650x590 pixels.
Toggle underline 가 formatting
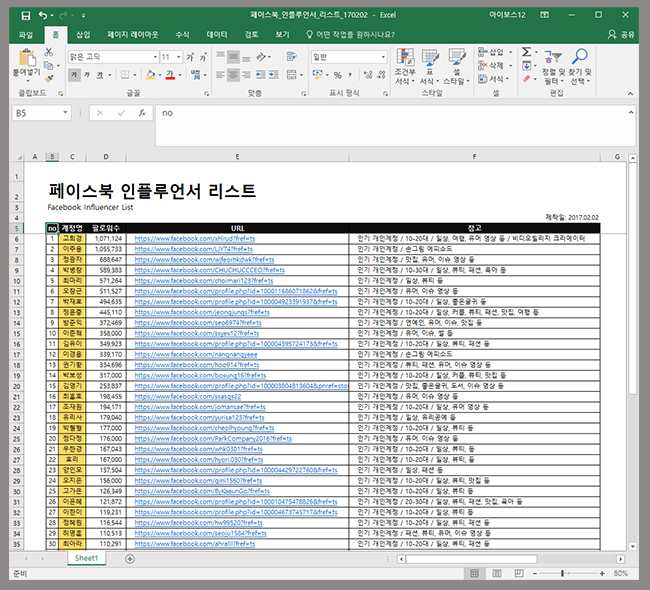coord(100,75)
